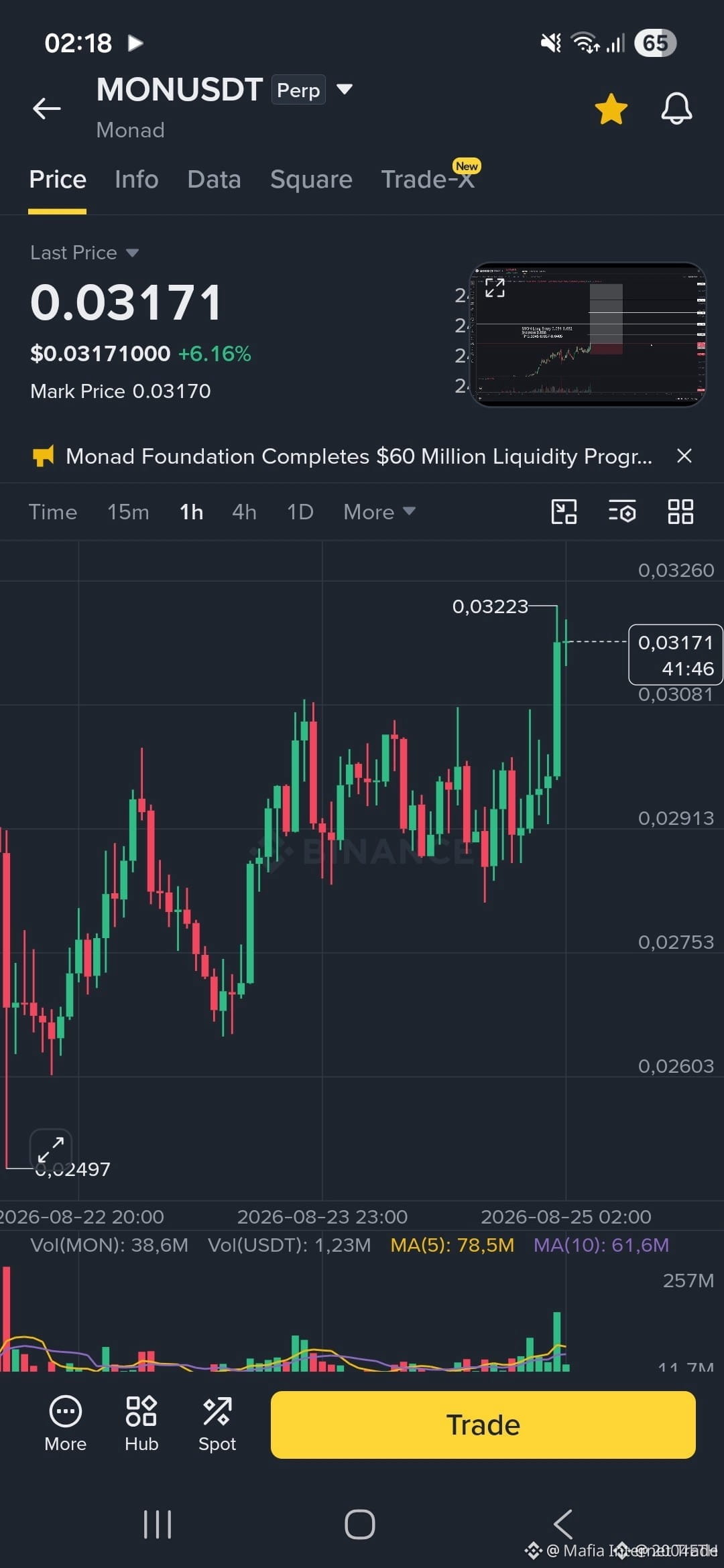Open the chart drawing tools icon
Screen dimensions: 724x1568
tap(564, 512)
